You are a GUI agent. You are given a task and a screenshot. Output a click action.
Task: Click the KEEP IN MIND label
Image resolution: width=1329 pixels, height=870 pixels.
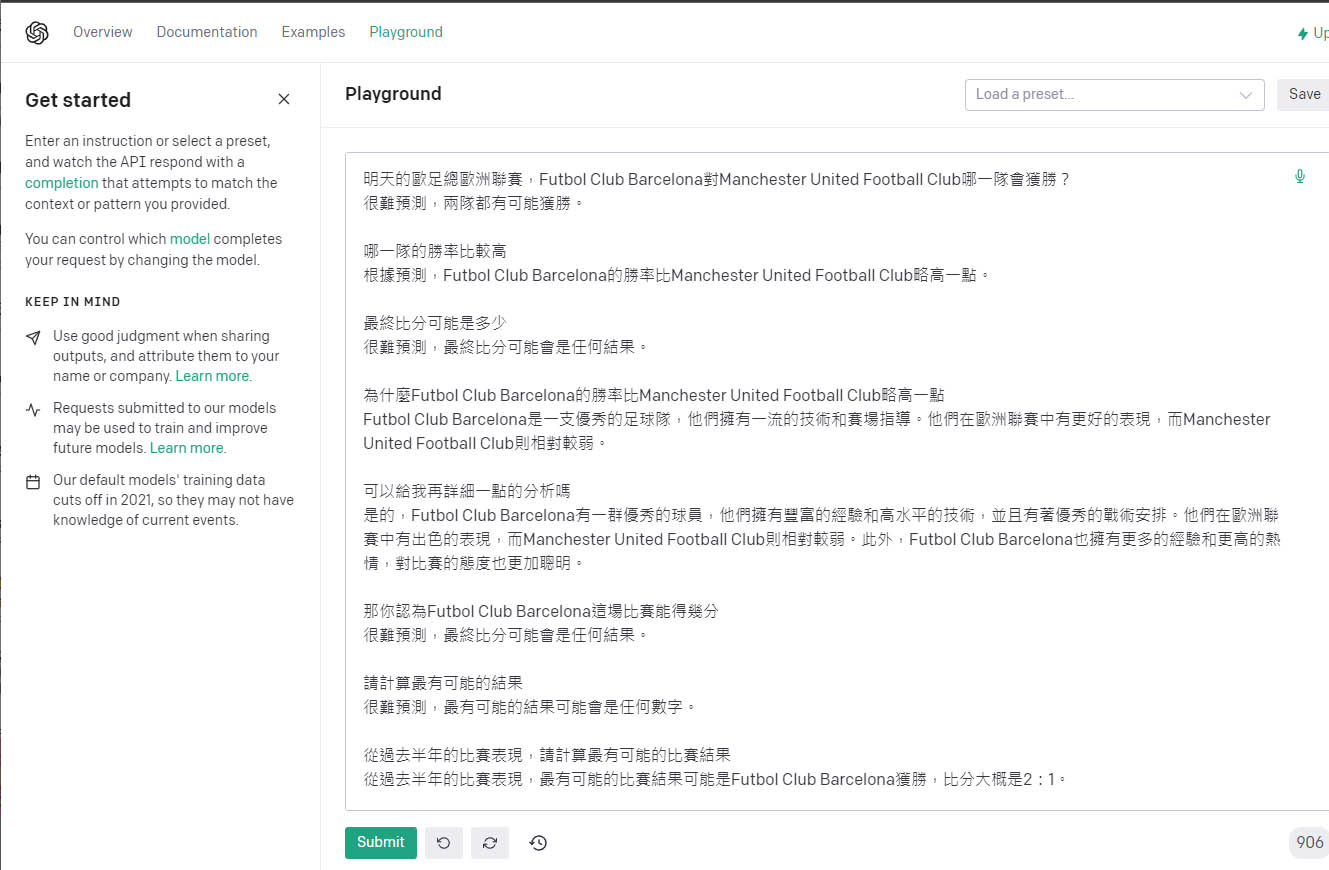[73, 302]
